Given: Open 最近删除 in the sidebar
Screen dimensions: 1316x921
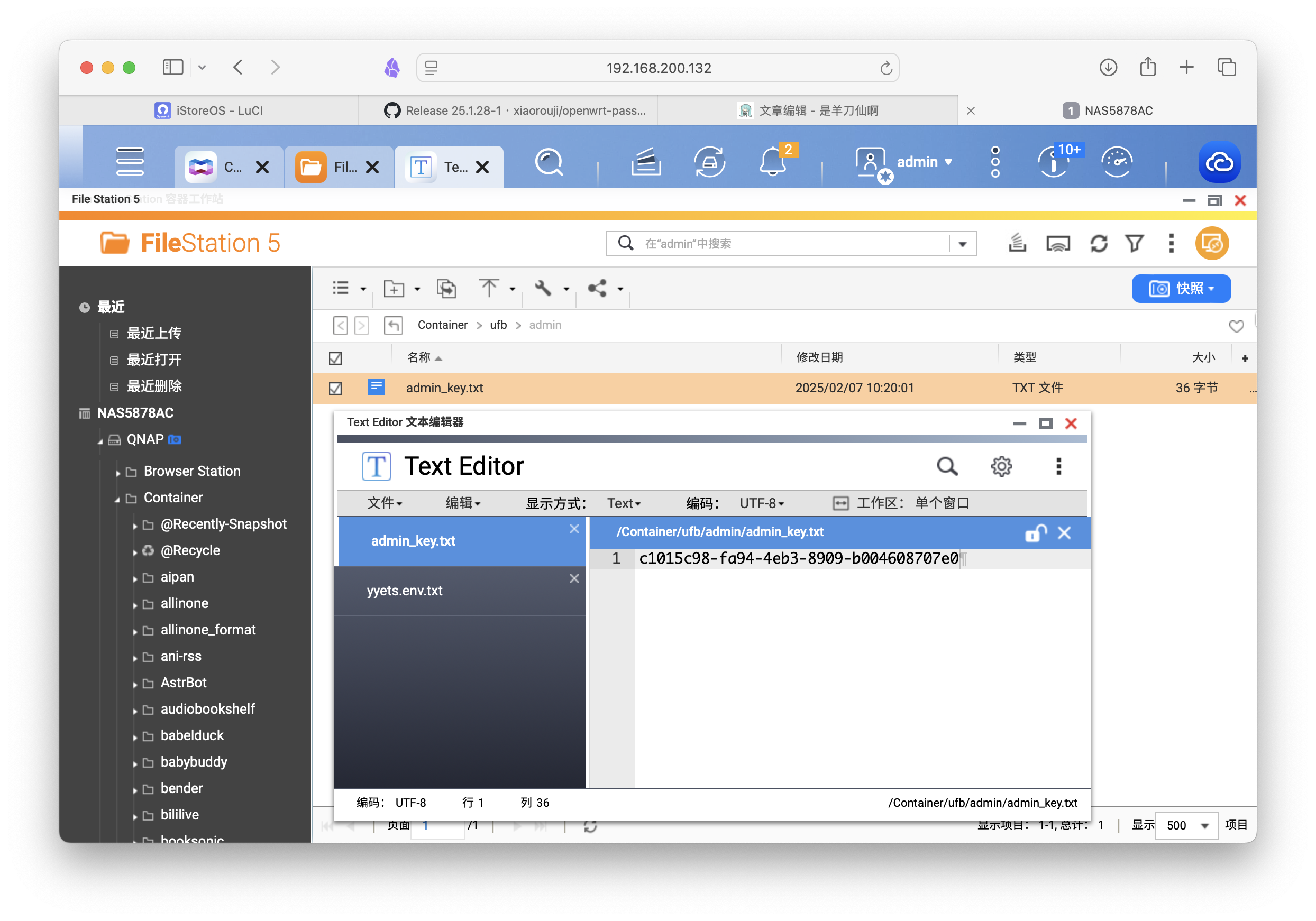Looking at the screenshot, I should (x=153, y=386).
